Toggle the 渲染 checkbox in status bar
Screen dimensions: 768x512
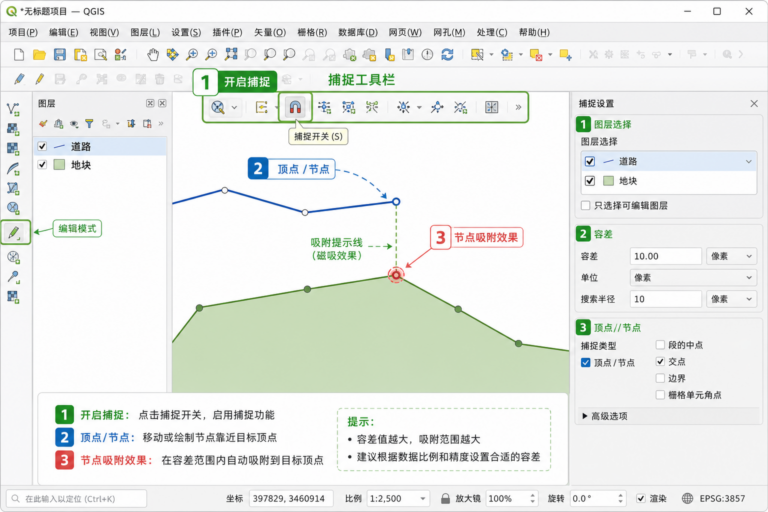pyautogui.click(x=641, y=498)
